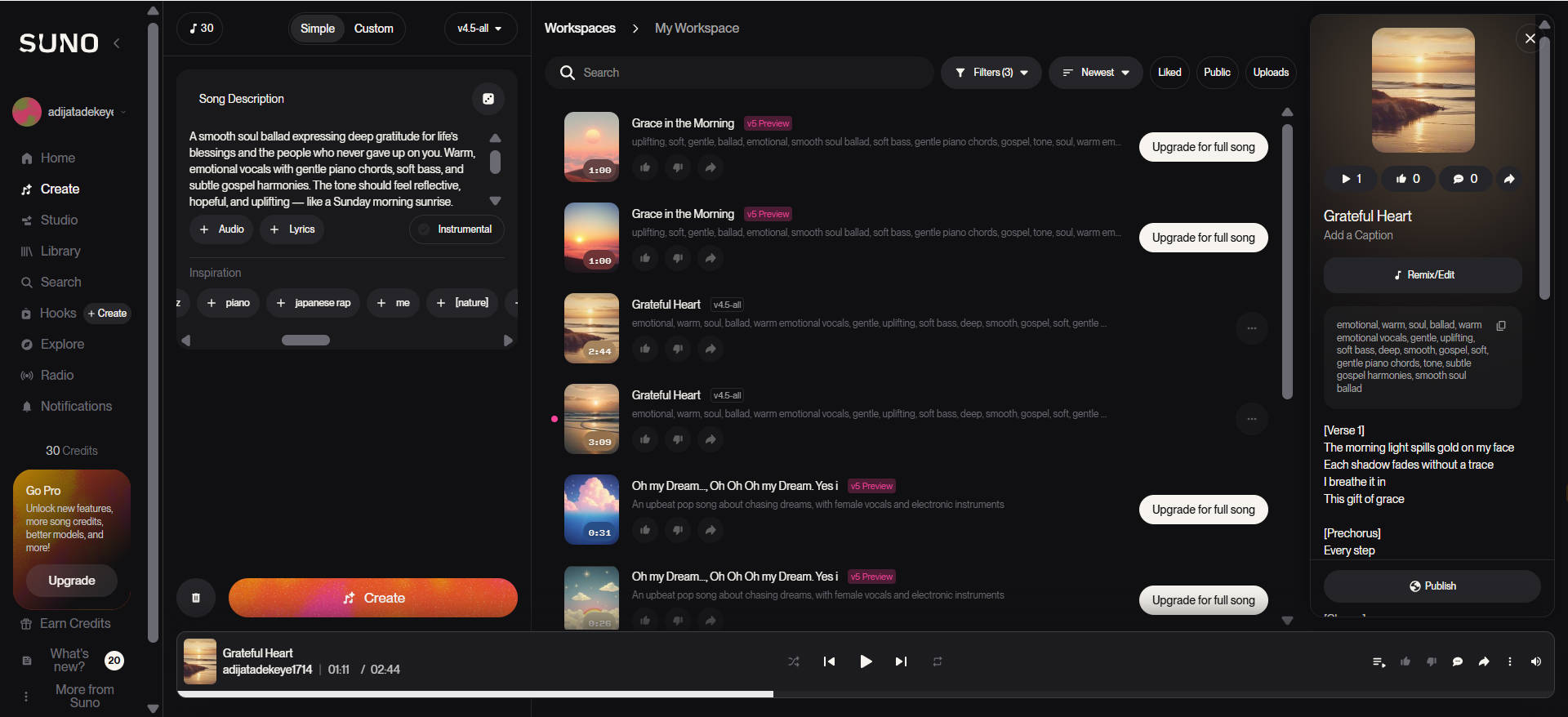Screen dimensions: 1568x717
Task: Open Explore from the sidebar
Action: coord(62,345)
